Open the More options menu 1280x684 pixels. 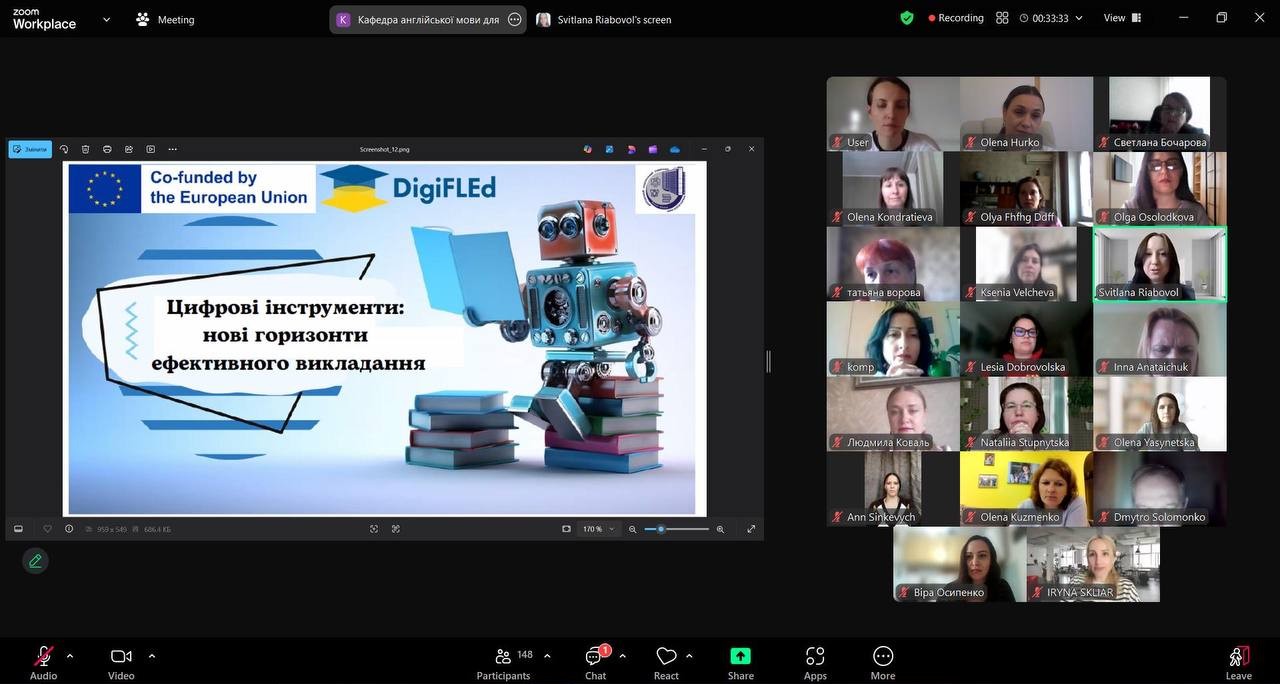coord(882,662)
